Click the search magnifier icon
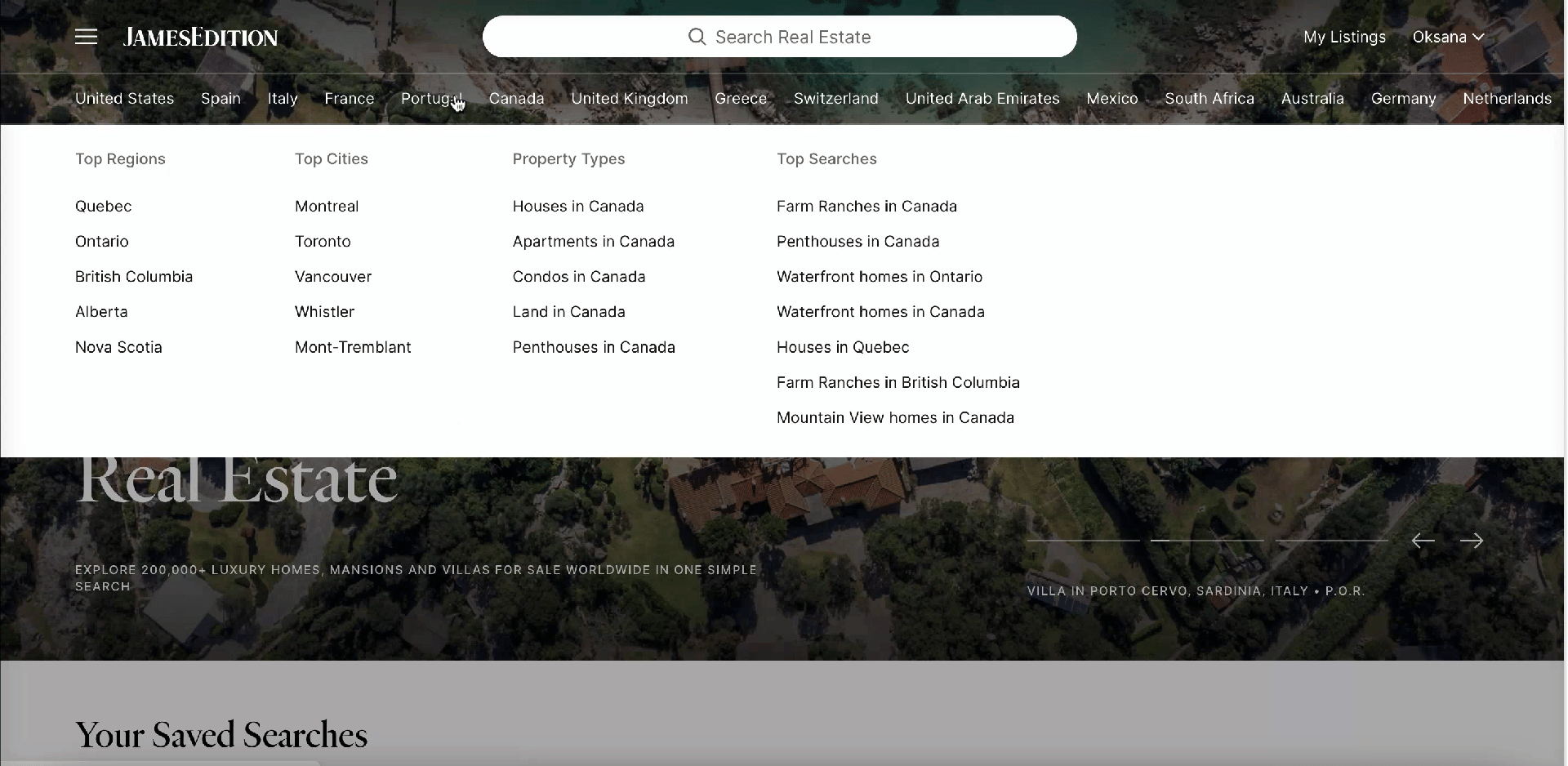The height and width of the screenshot is (766, 1568). [697, 37]
